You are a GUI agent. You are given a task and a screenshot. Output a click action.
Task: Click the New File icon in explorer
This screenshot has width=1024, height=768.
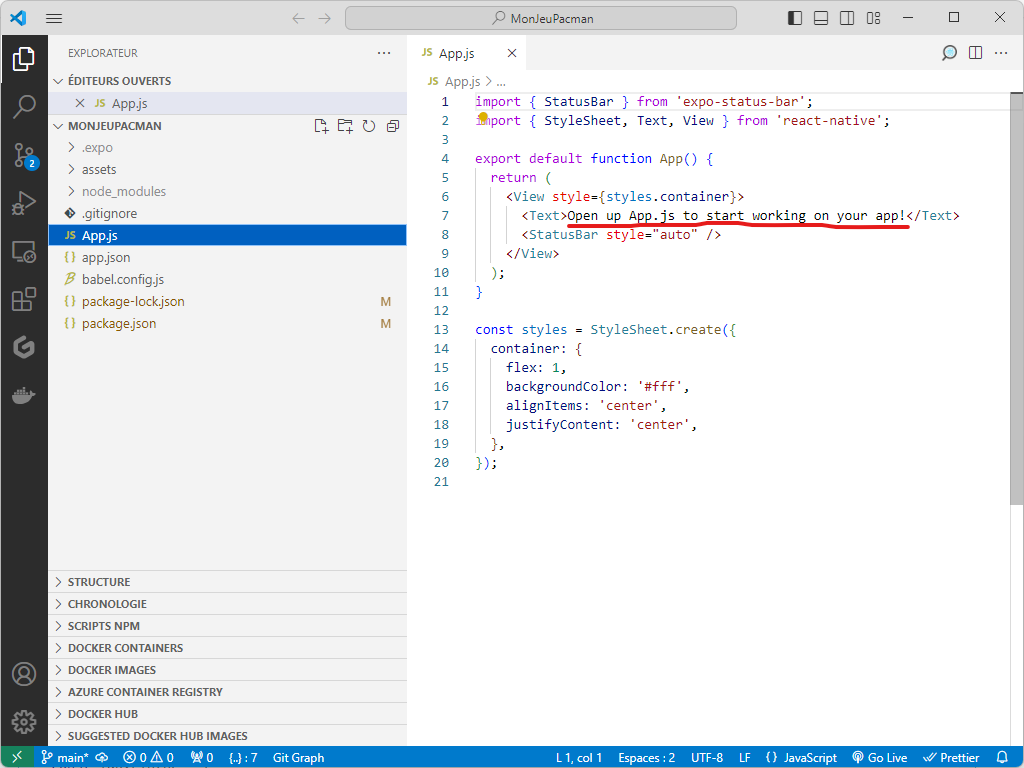click(x=321, y=126)
